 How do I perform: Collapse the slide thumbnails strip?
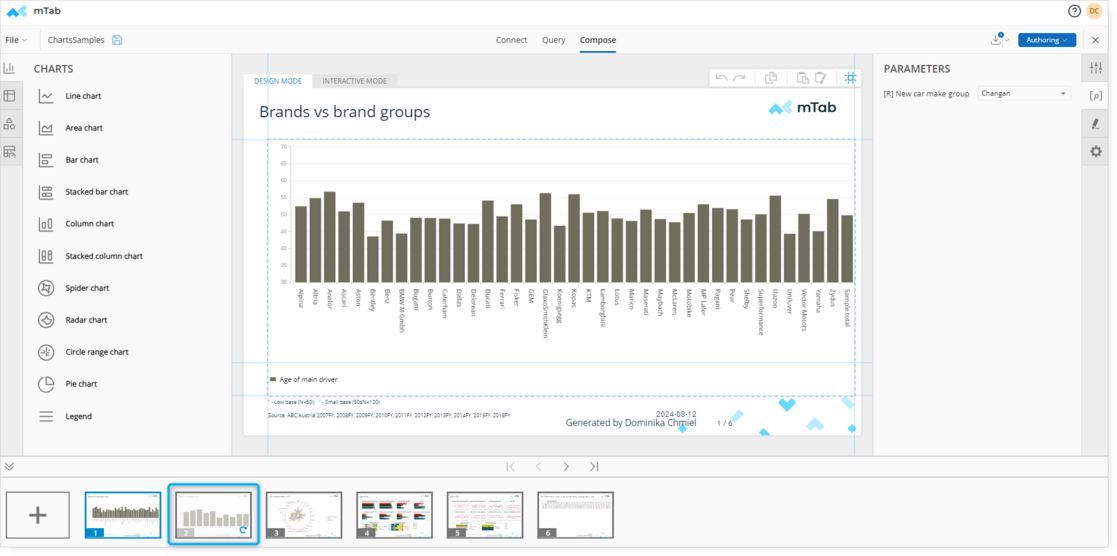coord(9,466)
